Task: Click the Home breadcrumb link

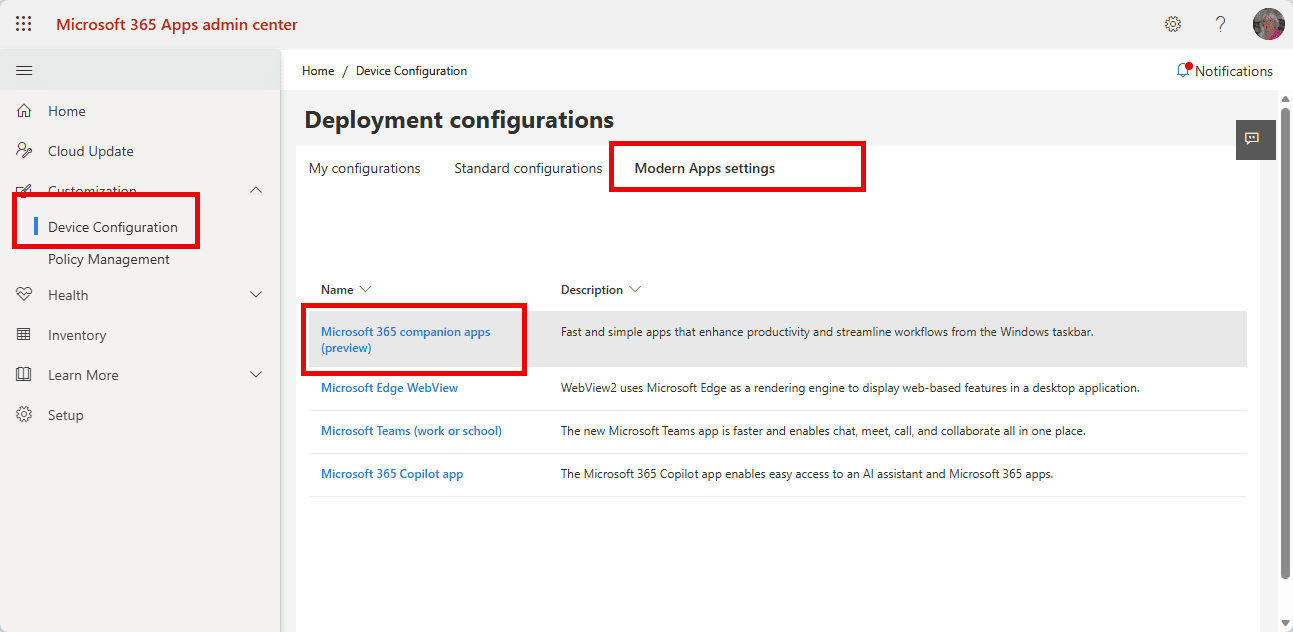Action: 318,71
